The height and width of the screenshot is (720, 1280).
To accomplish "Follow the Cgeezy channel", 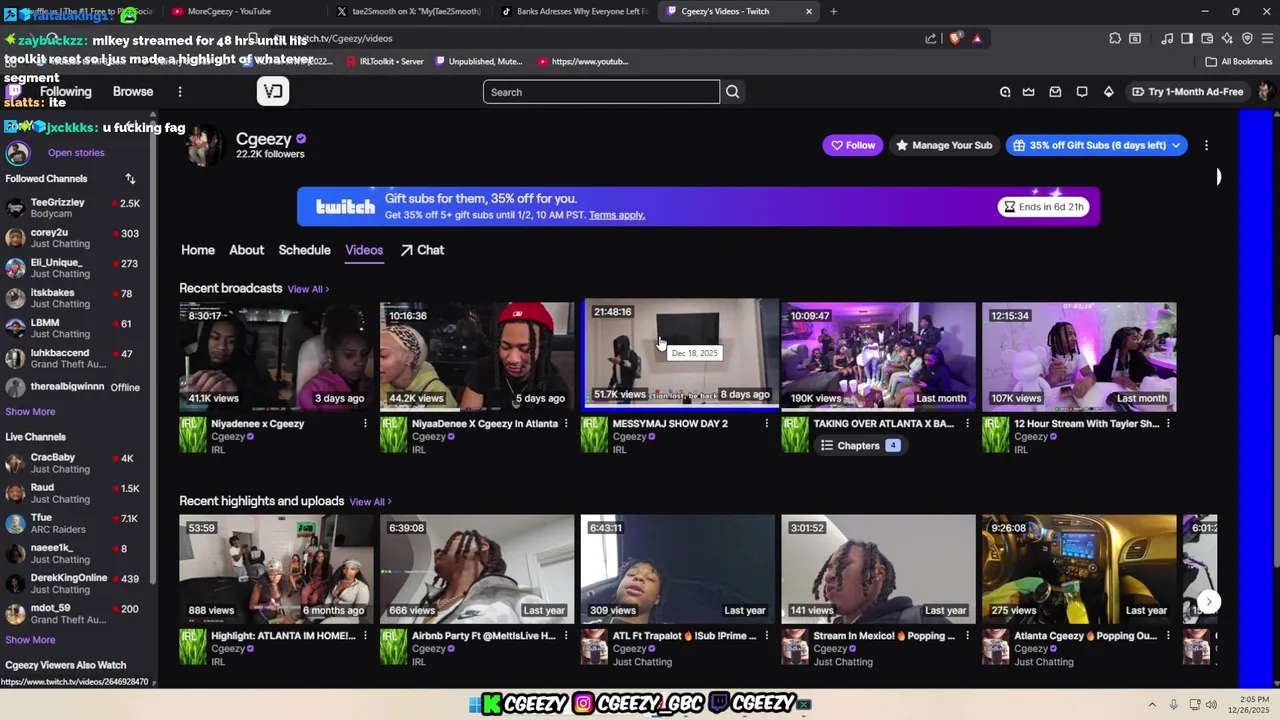I will coord(853,145).
